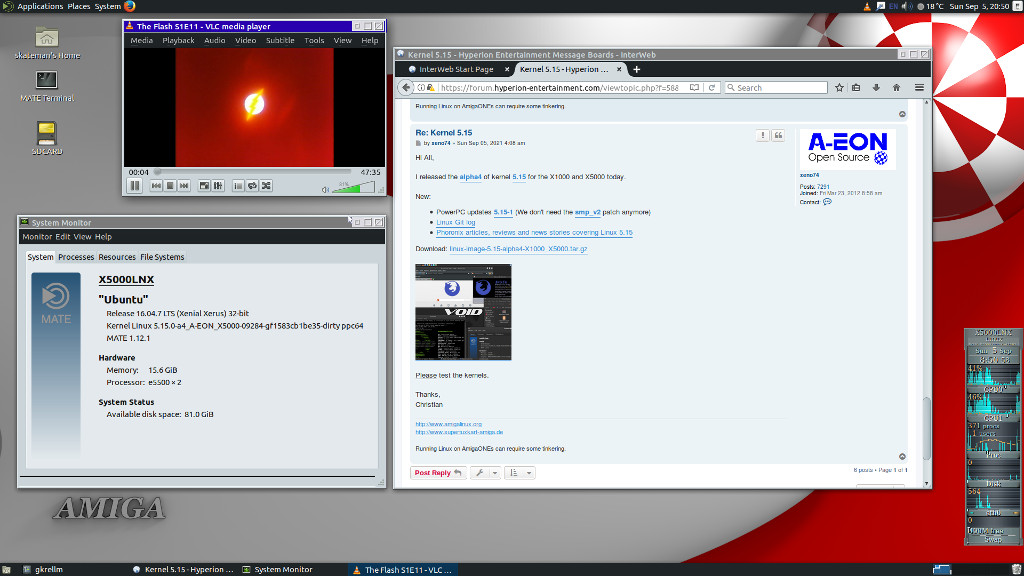The image size is (1024, 576).
Task: Click the forum URL address field
Action: (x=560, y=88)
